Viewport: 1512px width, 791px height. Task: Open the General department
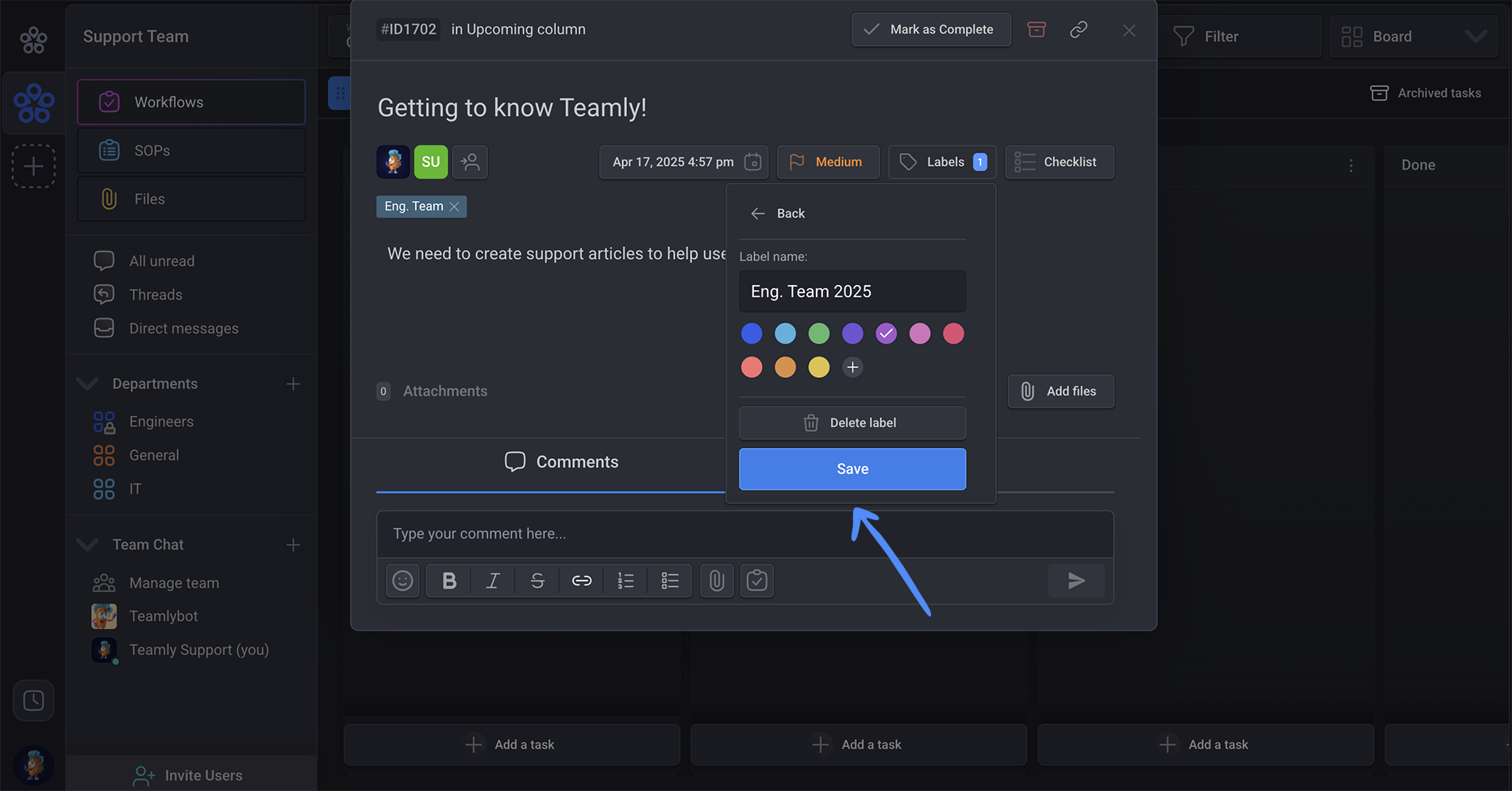[137, 456]
